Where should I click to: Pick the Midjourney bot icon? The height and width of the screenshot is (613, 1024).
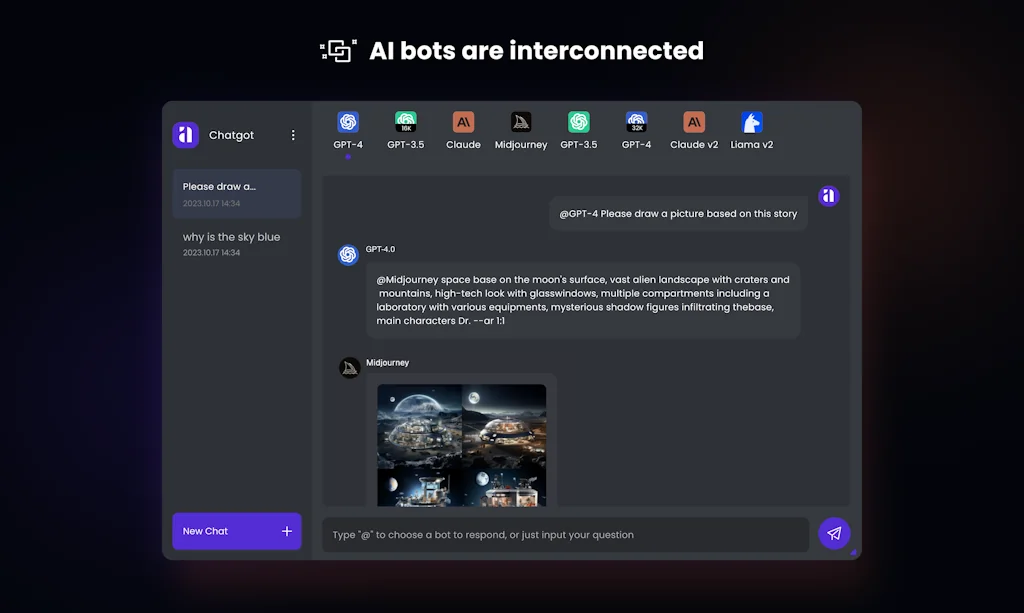(x=521, y=123)
